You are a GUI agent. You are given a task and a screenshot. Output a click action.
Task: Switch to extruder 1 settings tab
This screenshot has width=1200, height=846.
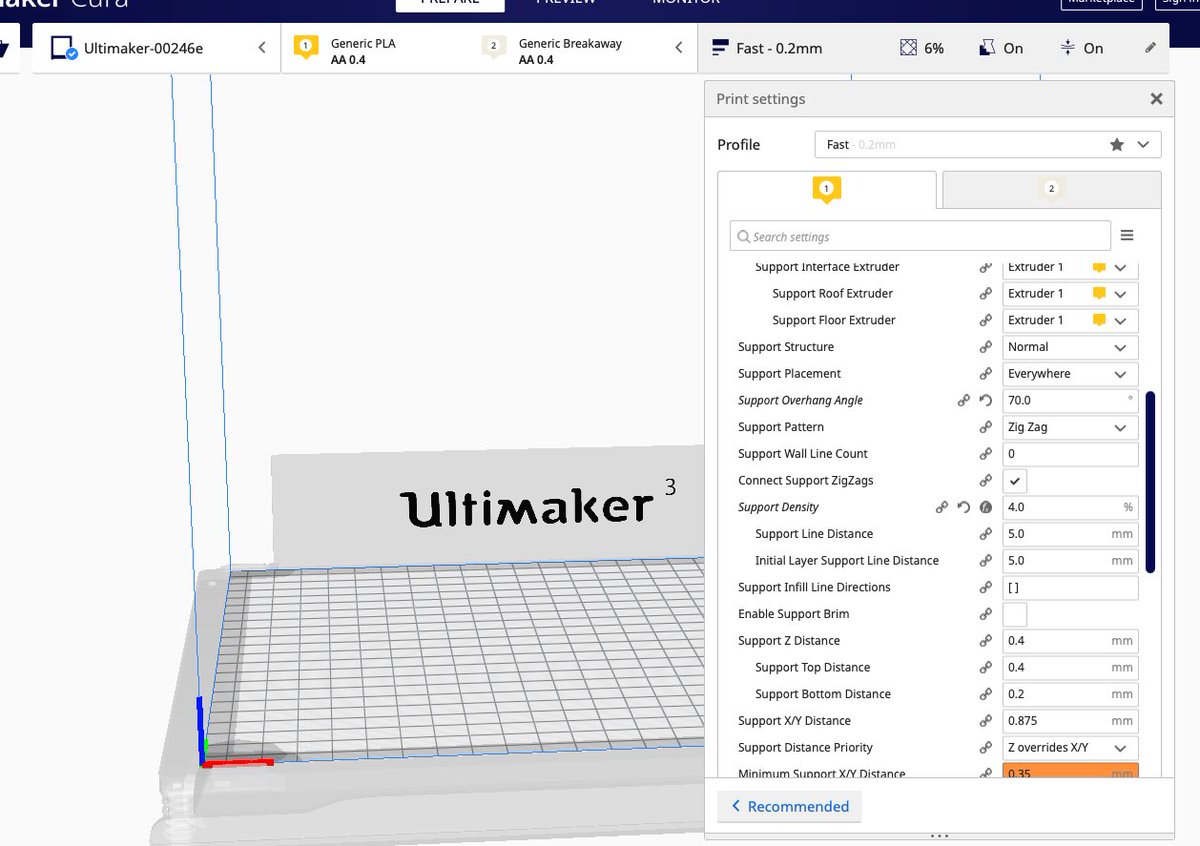coord(827,188)
